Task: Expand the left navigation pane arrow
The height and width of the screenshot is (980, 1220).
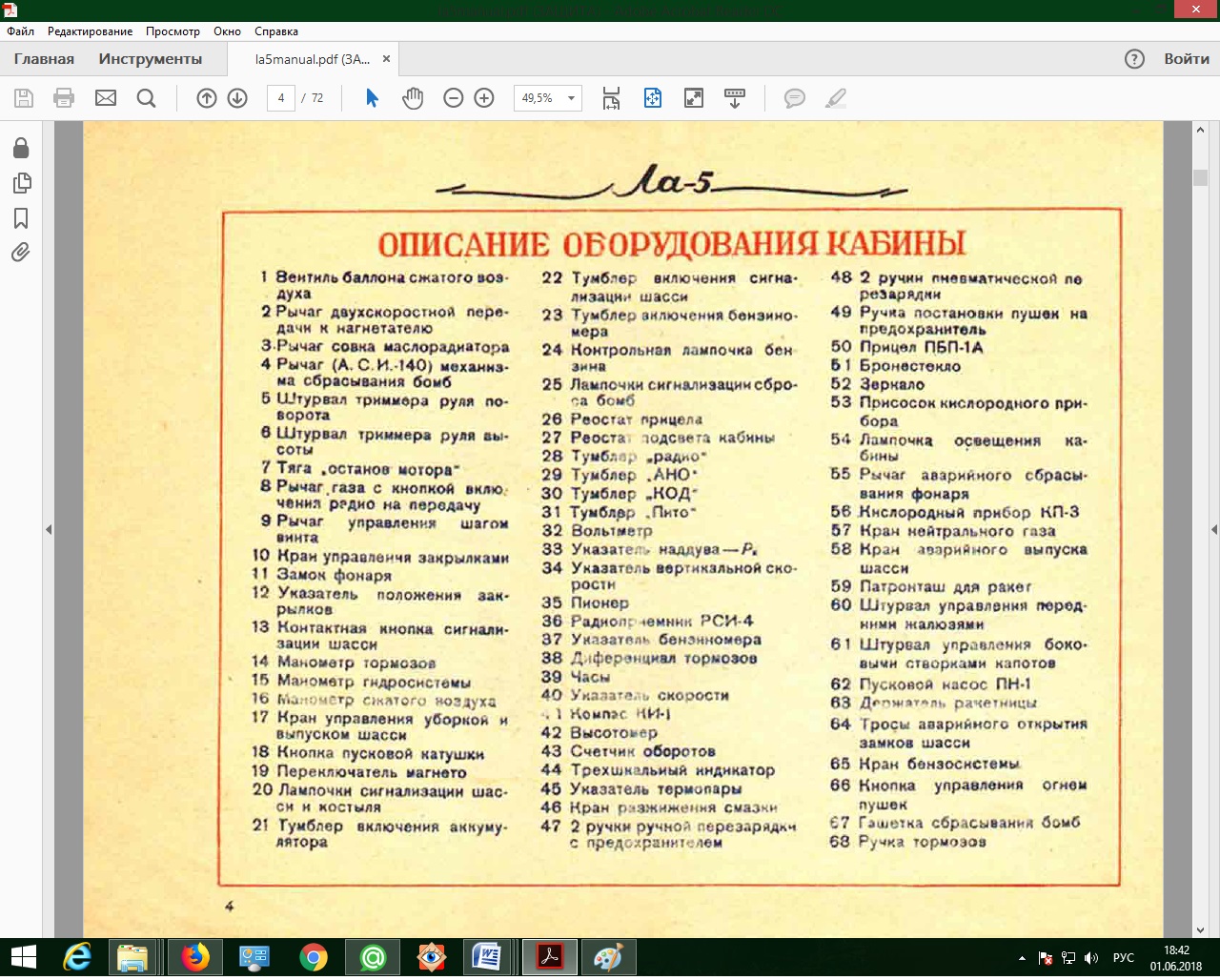Action: (x=49, y=529)
